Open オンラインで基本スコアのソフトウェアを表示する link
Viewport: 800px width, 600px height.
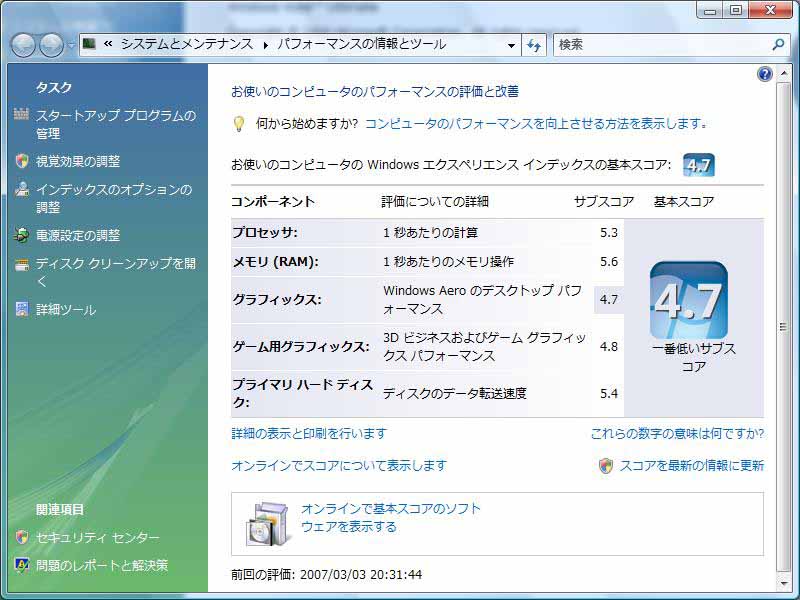pyautogui.click(x=391, y=517)
